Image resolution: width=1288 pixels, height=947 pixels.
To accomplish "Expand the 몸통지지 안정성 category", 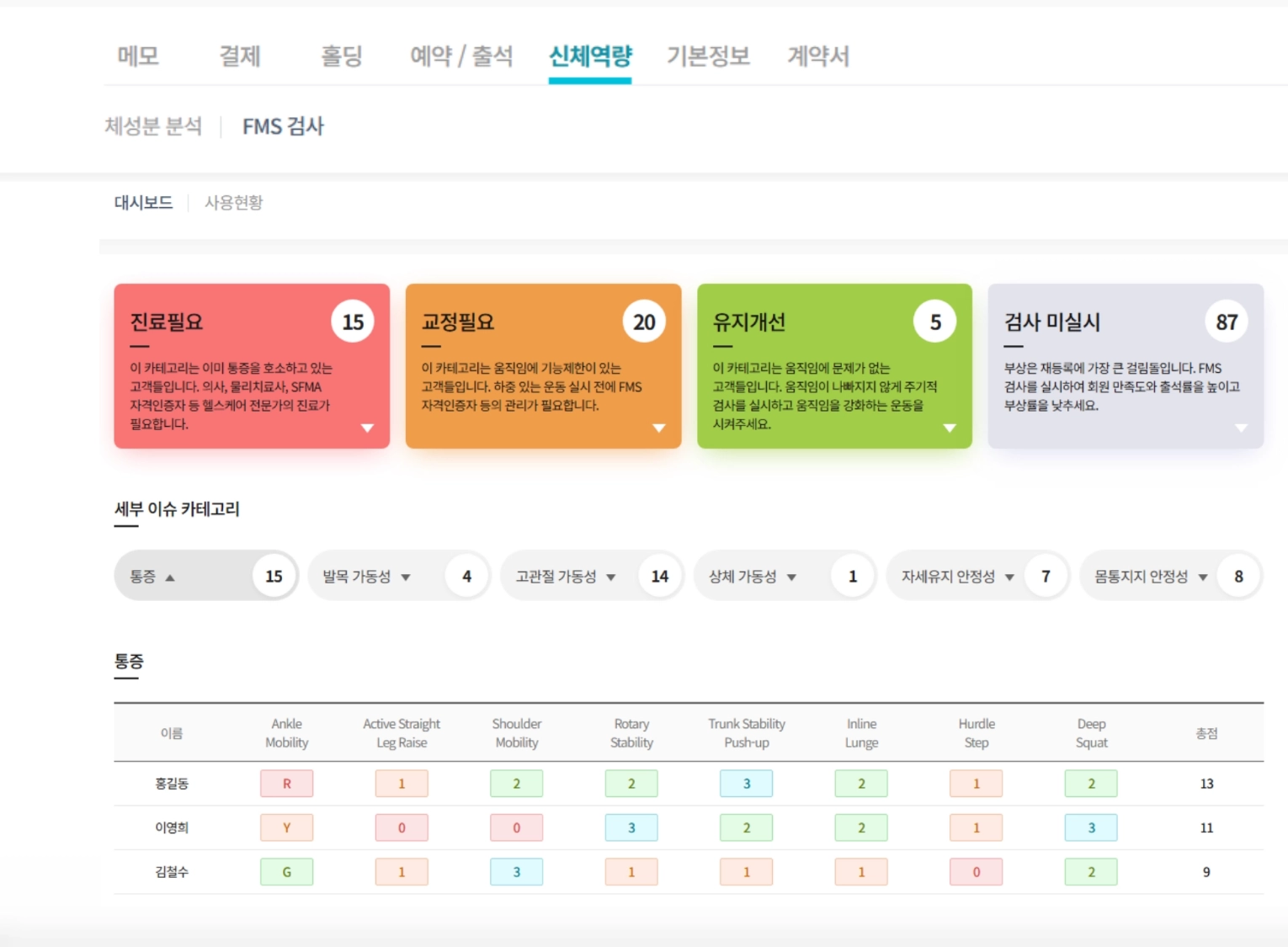I will [x=1170, y=576].
